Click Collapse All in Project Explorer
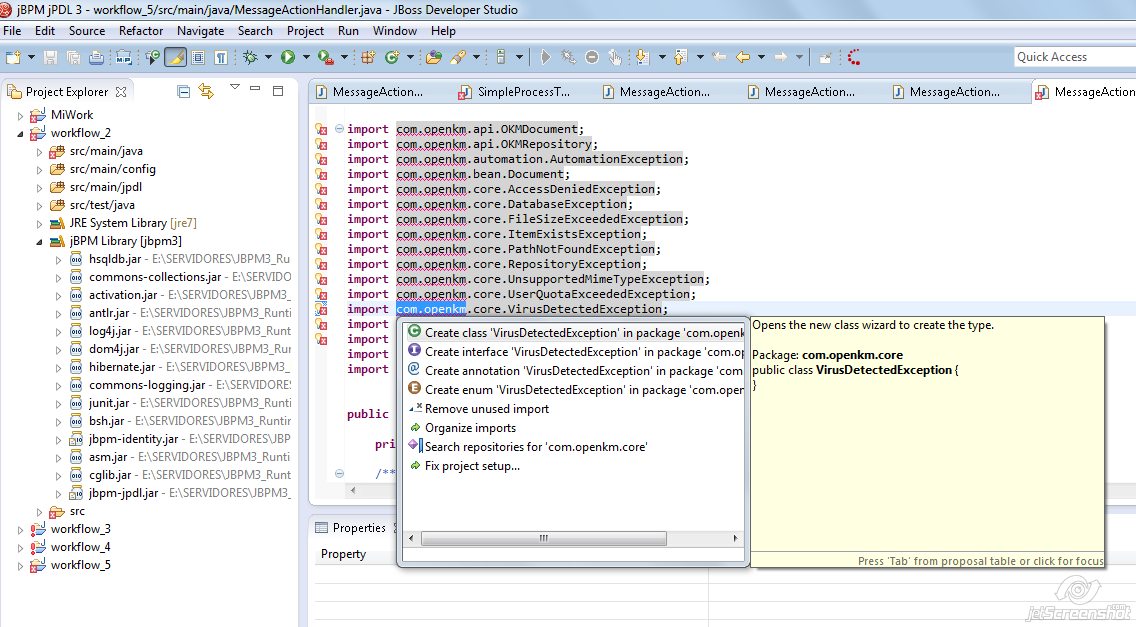This screenshot has width=1136, height=627. pos(183,91)
